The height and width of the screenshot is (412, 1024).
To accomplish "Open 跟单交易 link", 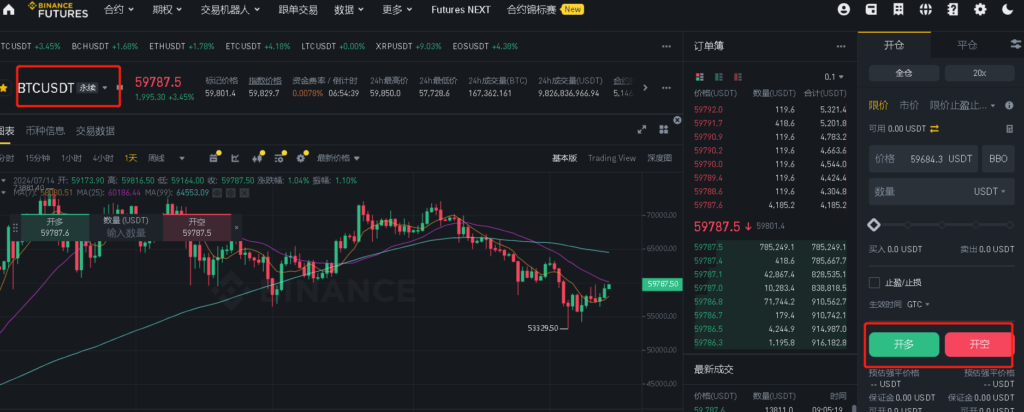I will [298, 10].
